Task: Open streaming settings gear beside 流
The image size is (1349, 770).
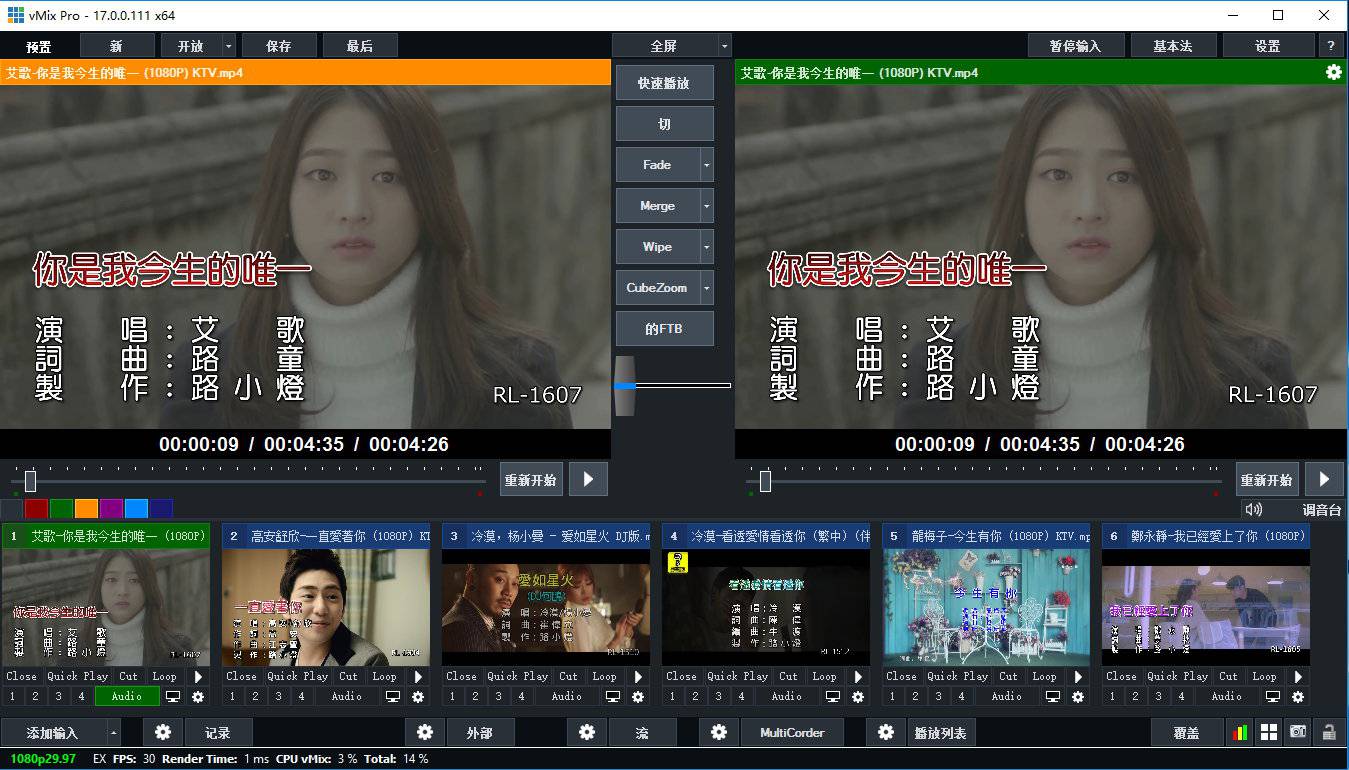Action: pyautogui.click(x=587, y=733)
